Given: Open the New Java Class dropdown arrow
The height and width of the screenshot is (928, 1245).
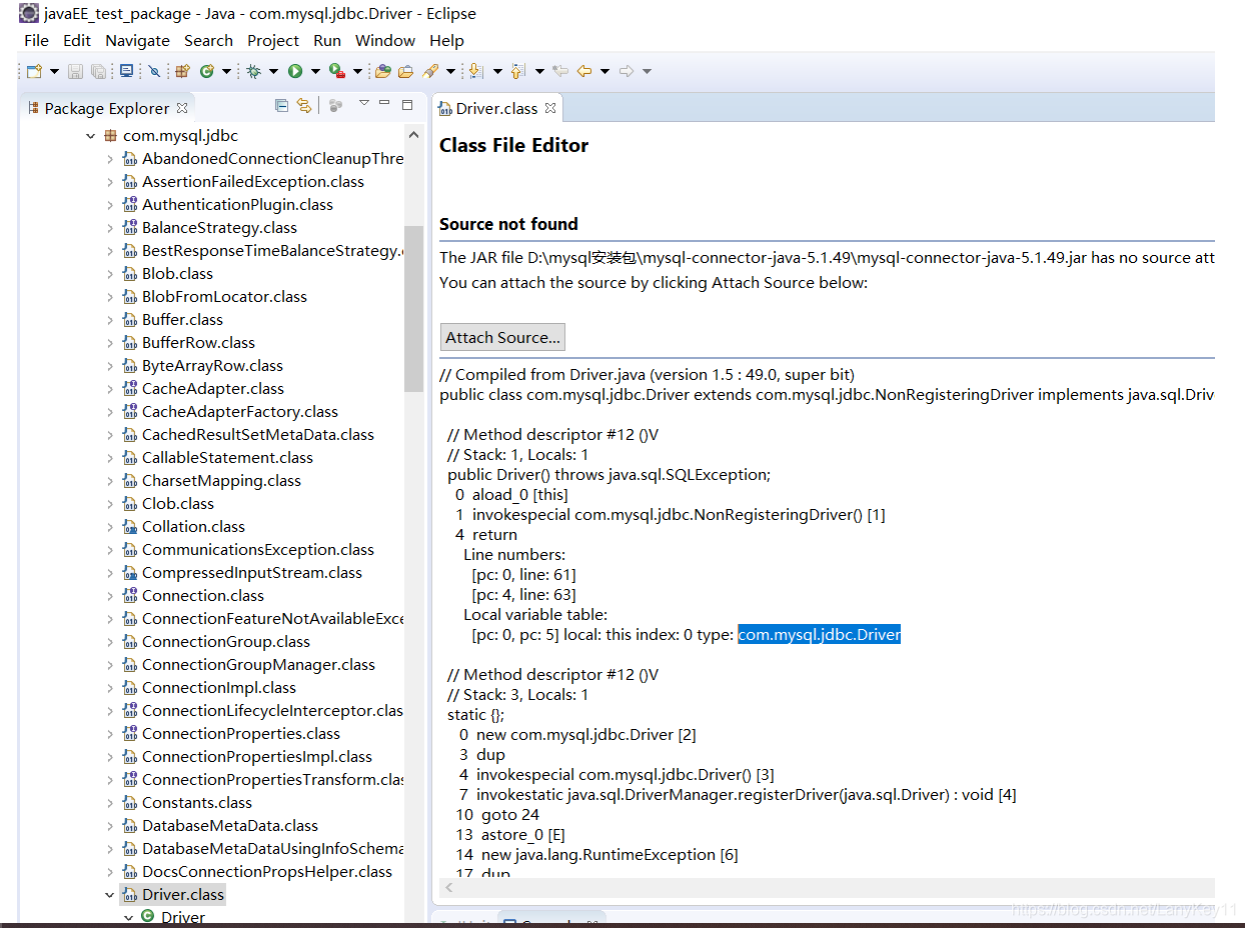Looking at the screenshot, I should [x=226, y=71].
